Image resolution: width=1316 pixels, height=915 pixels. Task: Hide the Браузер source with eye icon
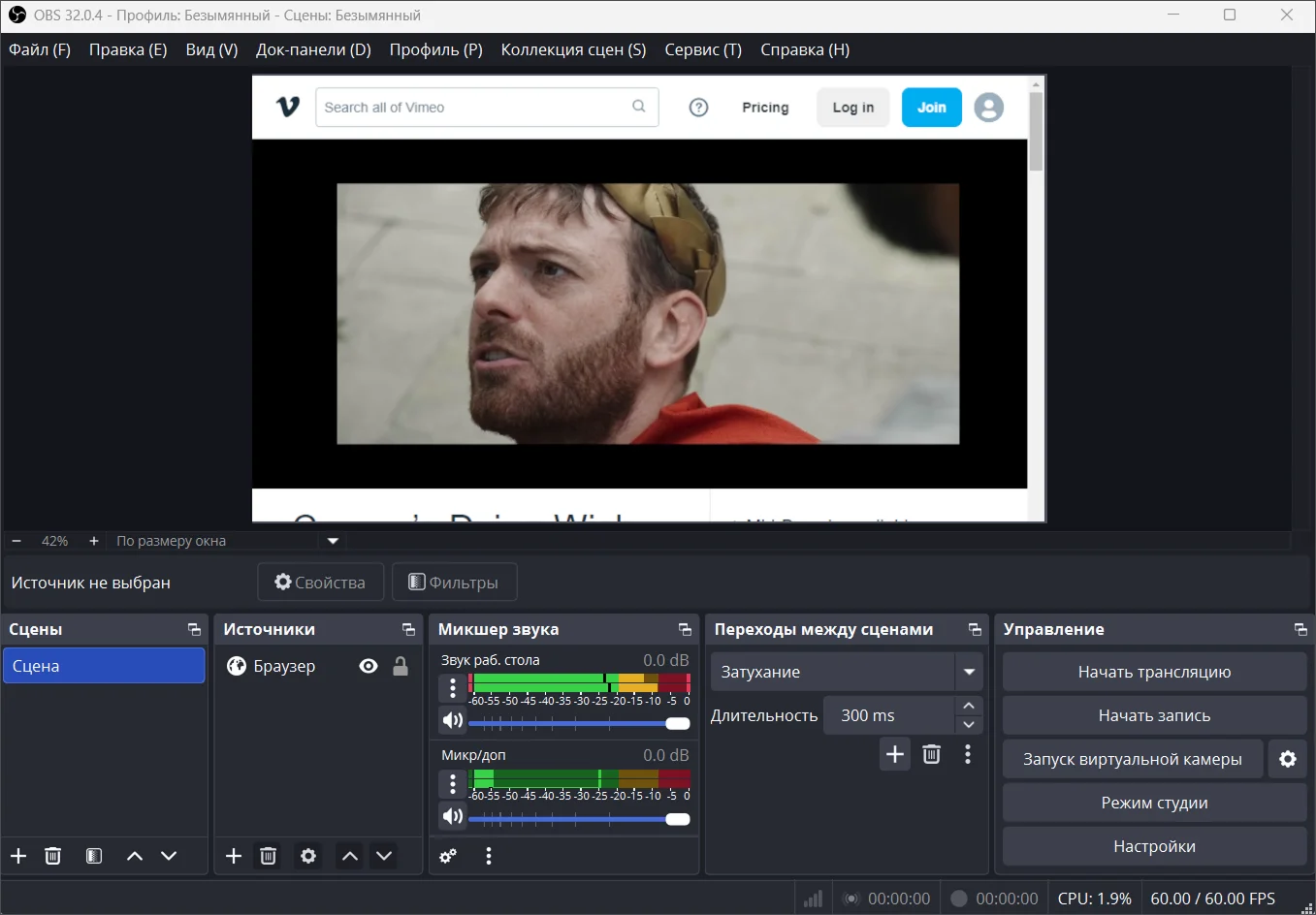pyautogui.click(x=369, y=666)
